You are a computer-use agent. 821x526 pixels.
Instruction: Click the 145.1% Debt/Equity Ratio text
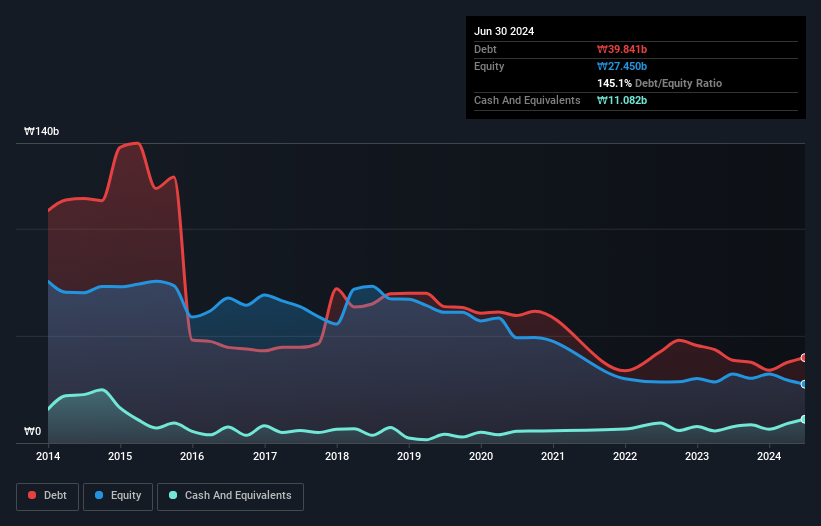[x=659, y=83]
